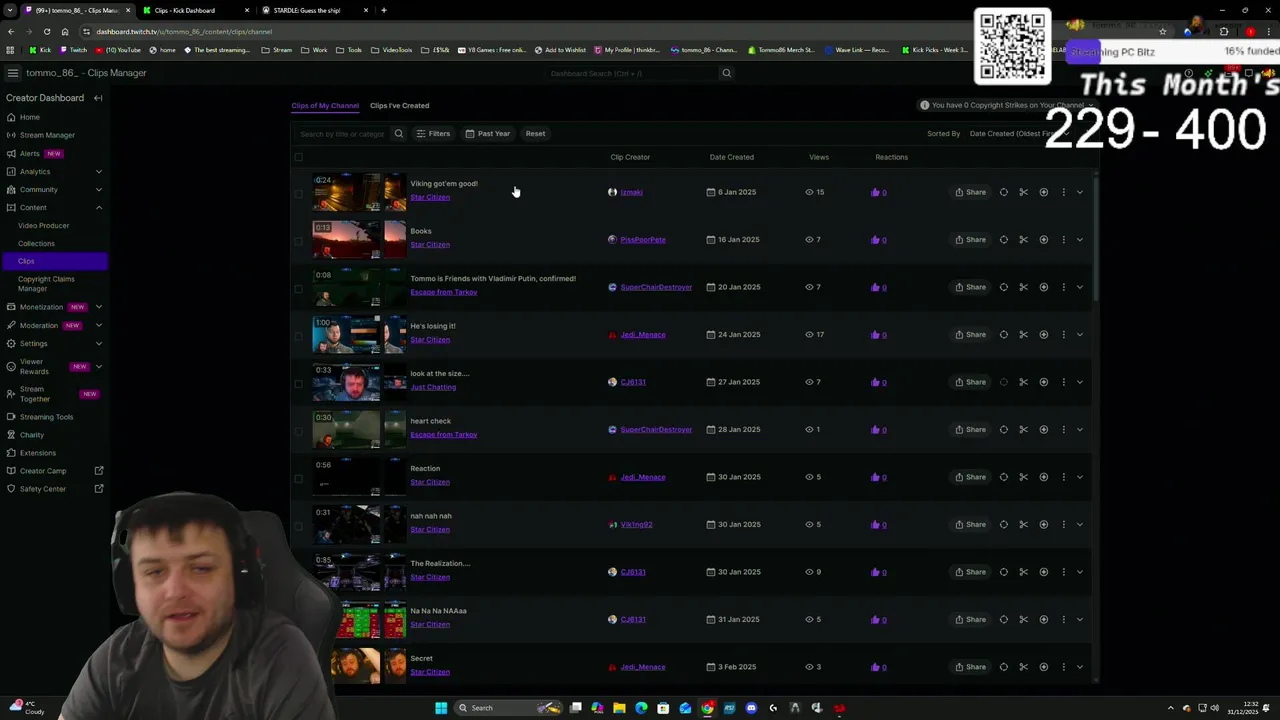Image resolution: width=1280 pixels, height=720 pixels.
Task: Share the Viking got'em good clip
Action: [970, 192]
